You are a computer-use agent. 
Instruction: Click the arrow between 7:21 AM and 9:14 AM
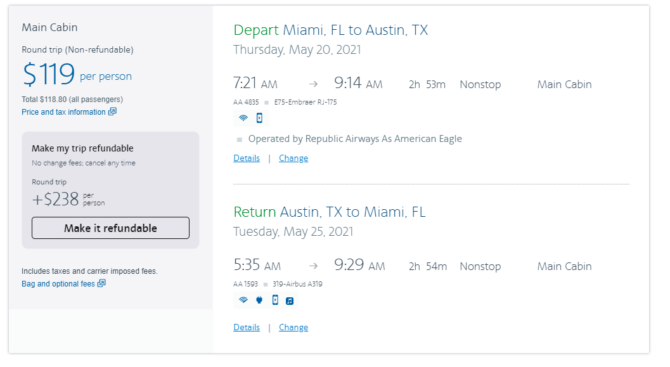[x=313, y=84]
